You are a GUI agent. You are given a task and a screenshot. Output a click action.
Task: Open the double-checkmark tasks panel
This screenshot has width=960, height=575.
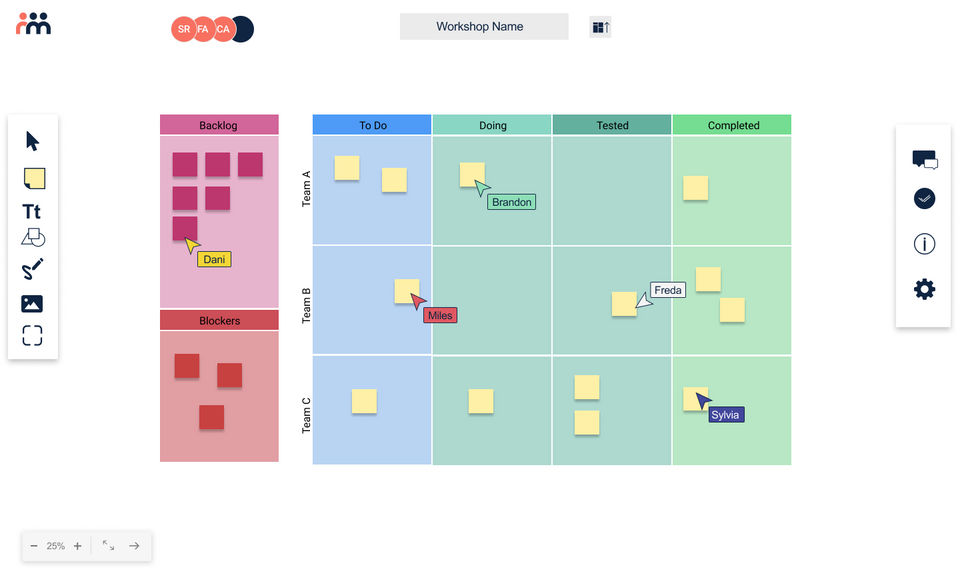click(924, 199)
